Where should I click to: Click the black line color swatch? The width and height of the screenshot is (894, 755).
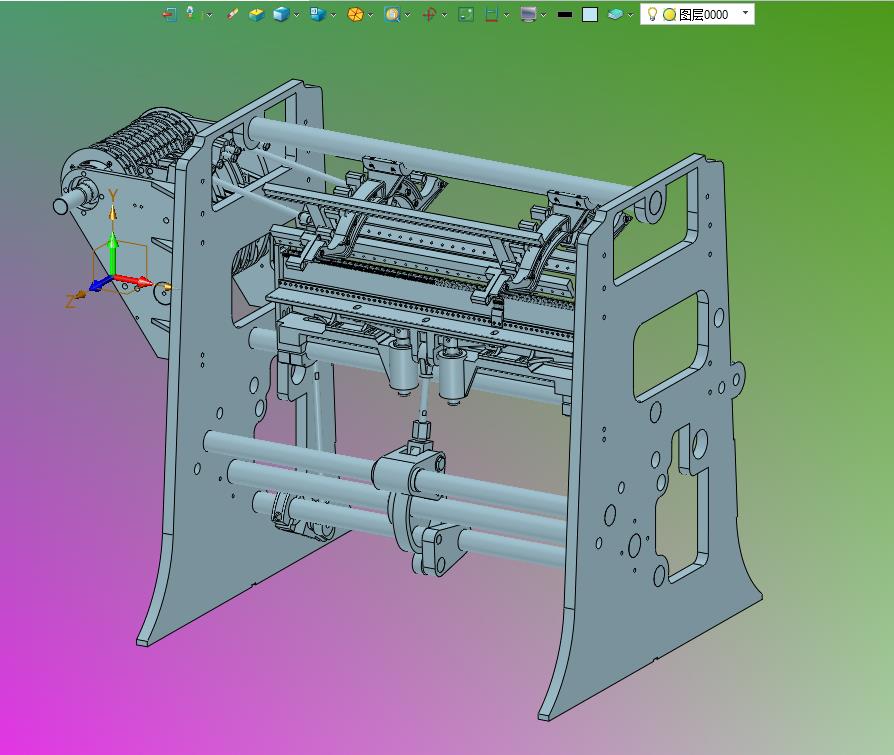point(564,14)
